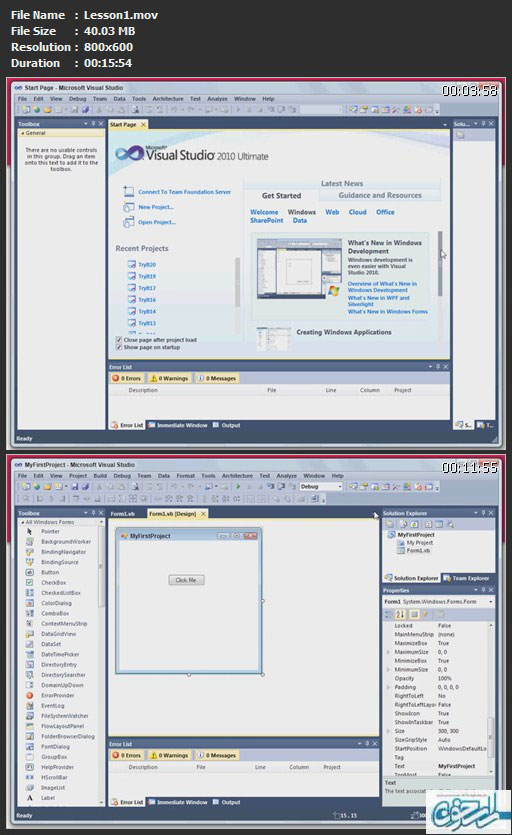Viewport: 512px width, 835px height.
Task: Pick the BackgroundWorker control icon
Action: (x=29, y=542)
